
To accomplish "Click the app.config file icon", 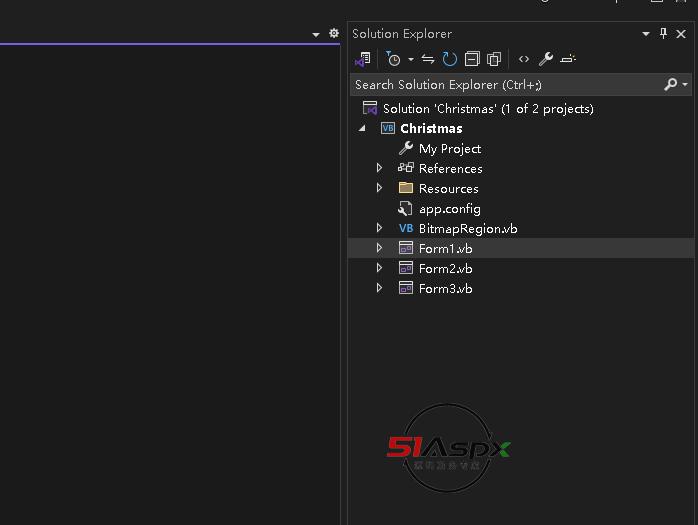I will pos(405,208).
